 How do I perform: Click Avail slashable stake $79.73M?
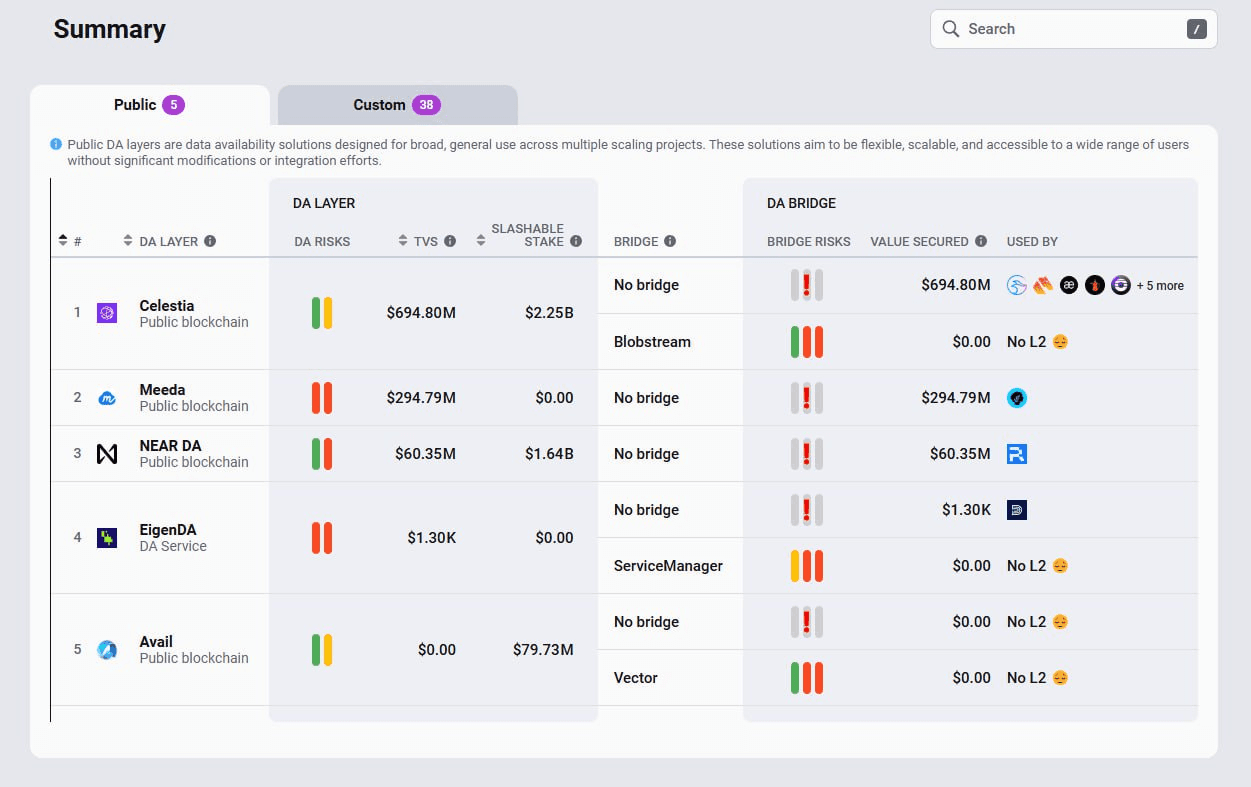pos(543,649)
